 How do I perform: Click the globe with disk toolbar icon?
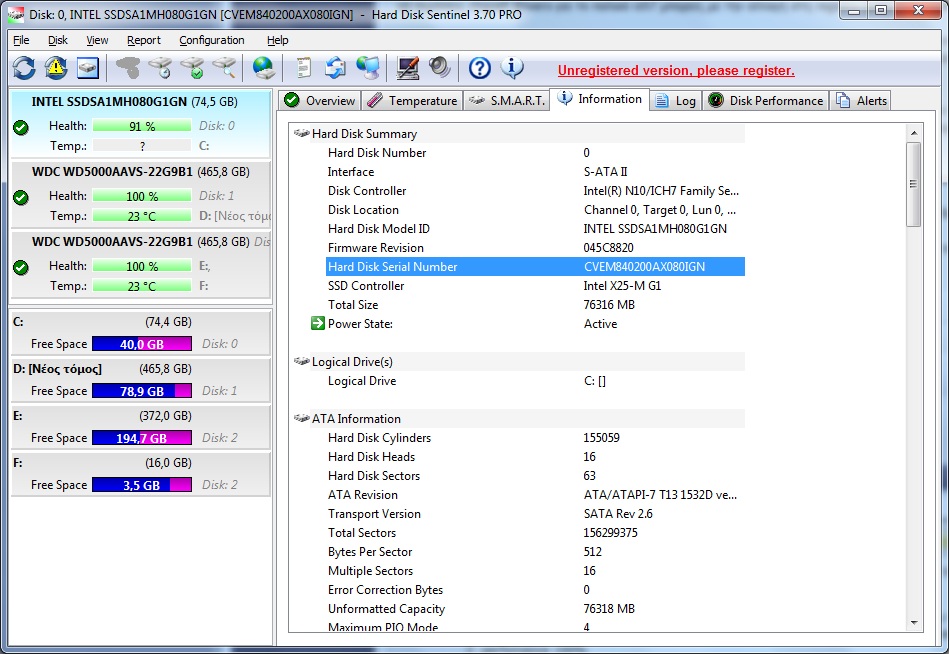(x=264, y=68)
